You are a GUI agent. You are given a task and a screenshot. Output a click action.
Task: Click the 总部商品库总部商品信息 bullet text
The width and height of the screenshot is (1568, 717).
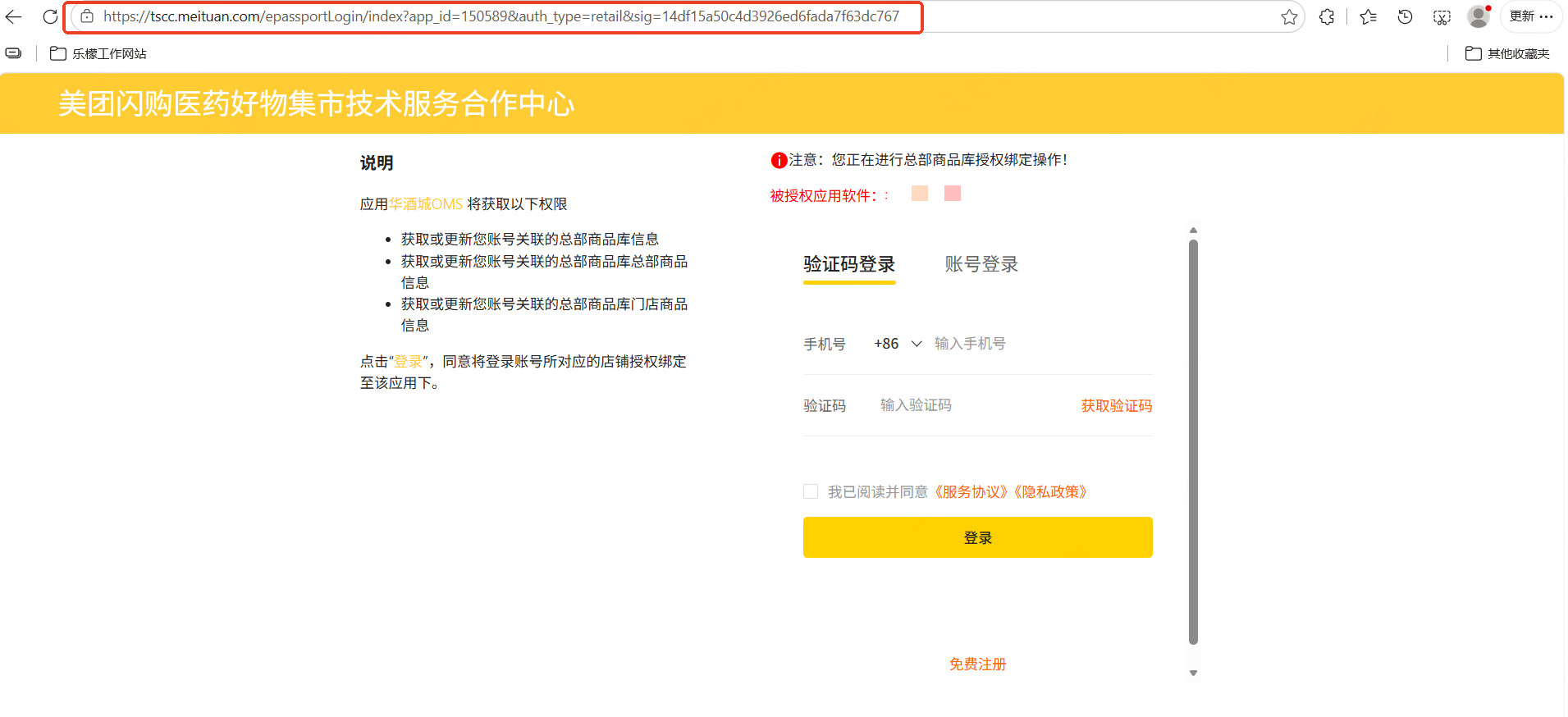[544, 272]
